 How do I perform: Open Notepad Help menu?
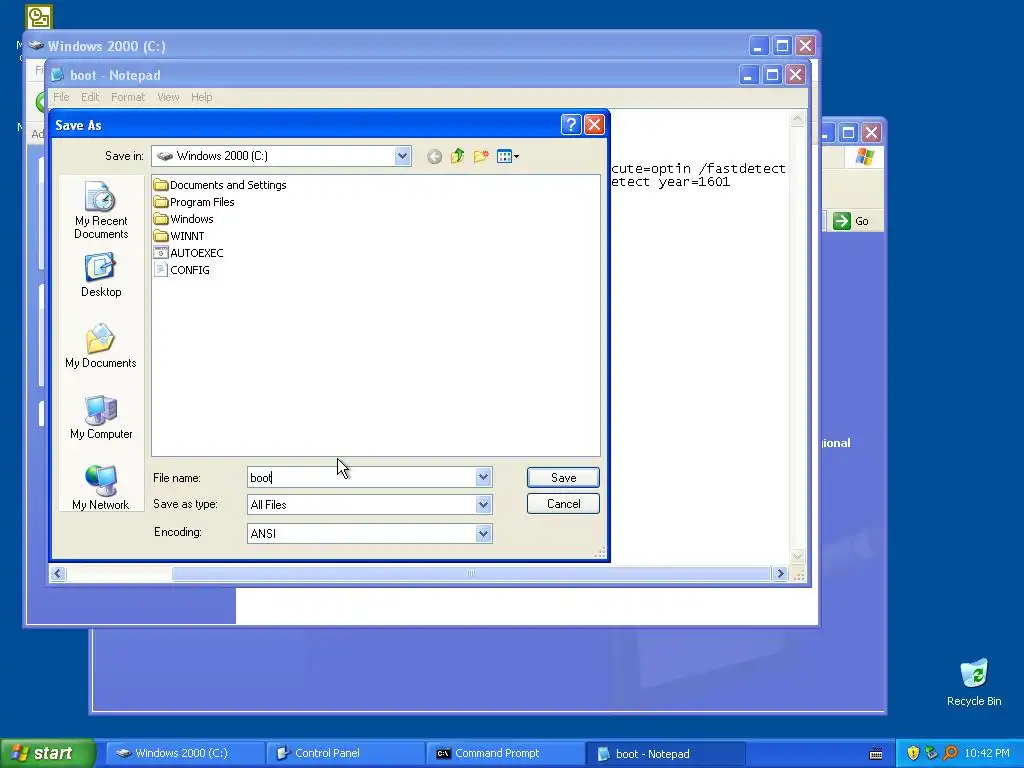202,97
